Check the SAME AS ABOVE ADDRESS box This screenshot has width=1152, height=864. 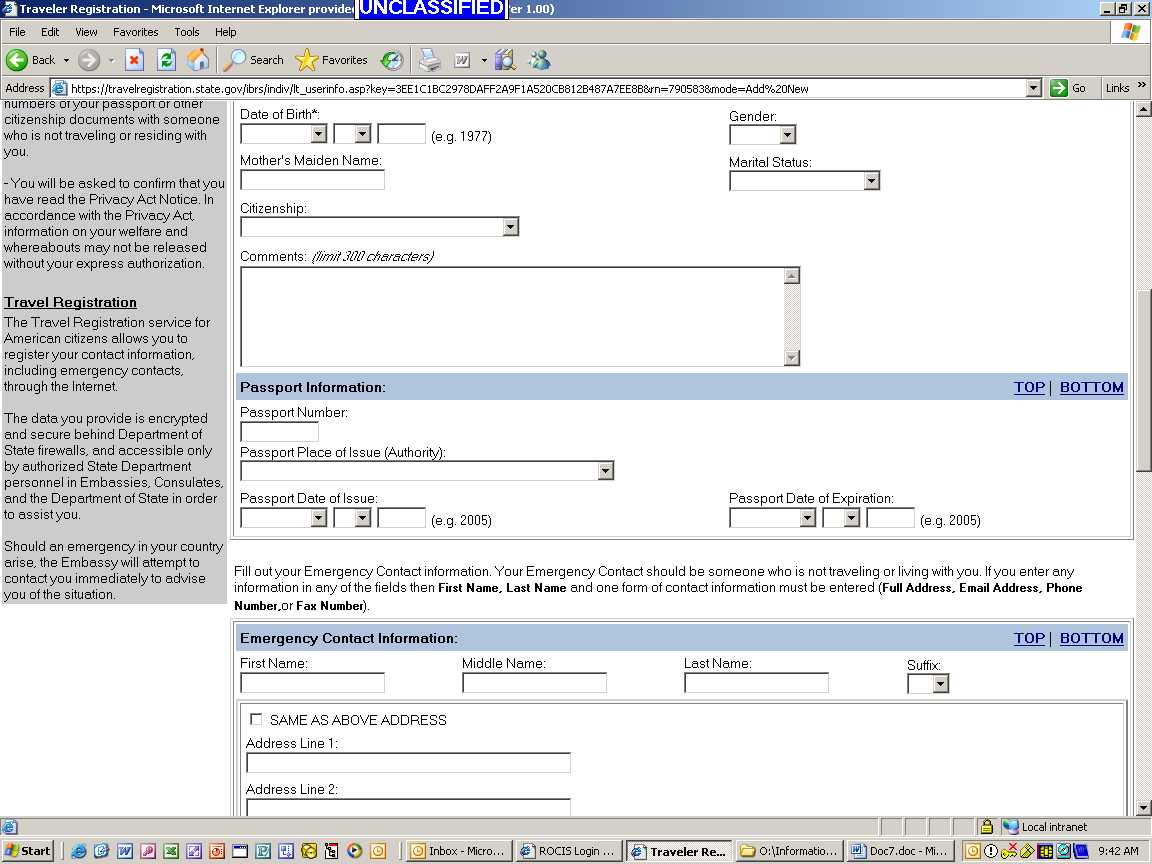(x=256, y=719)
